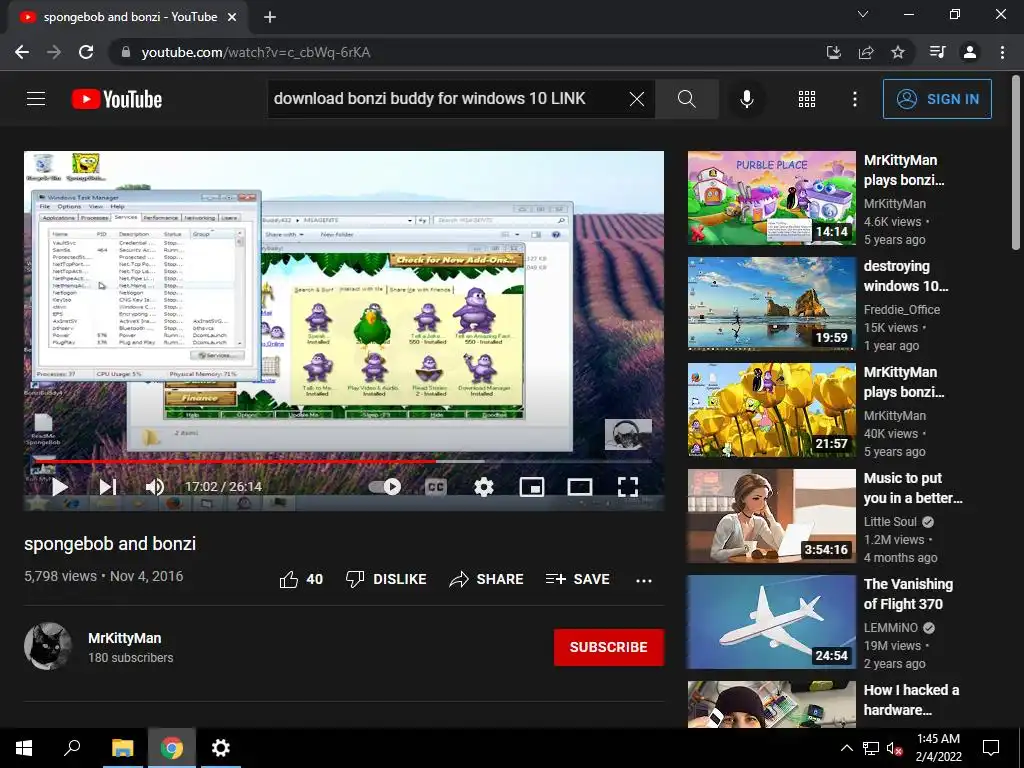
Task: Open Settings app from taskbar
Action: (x=221, y=748)
